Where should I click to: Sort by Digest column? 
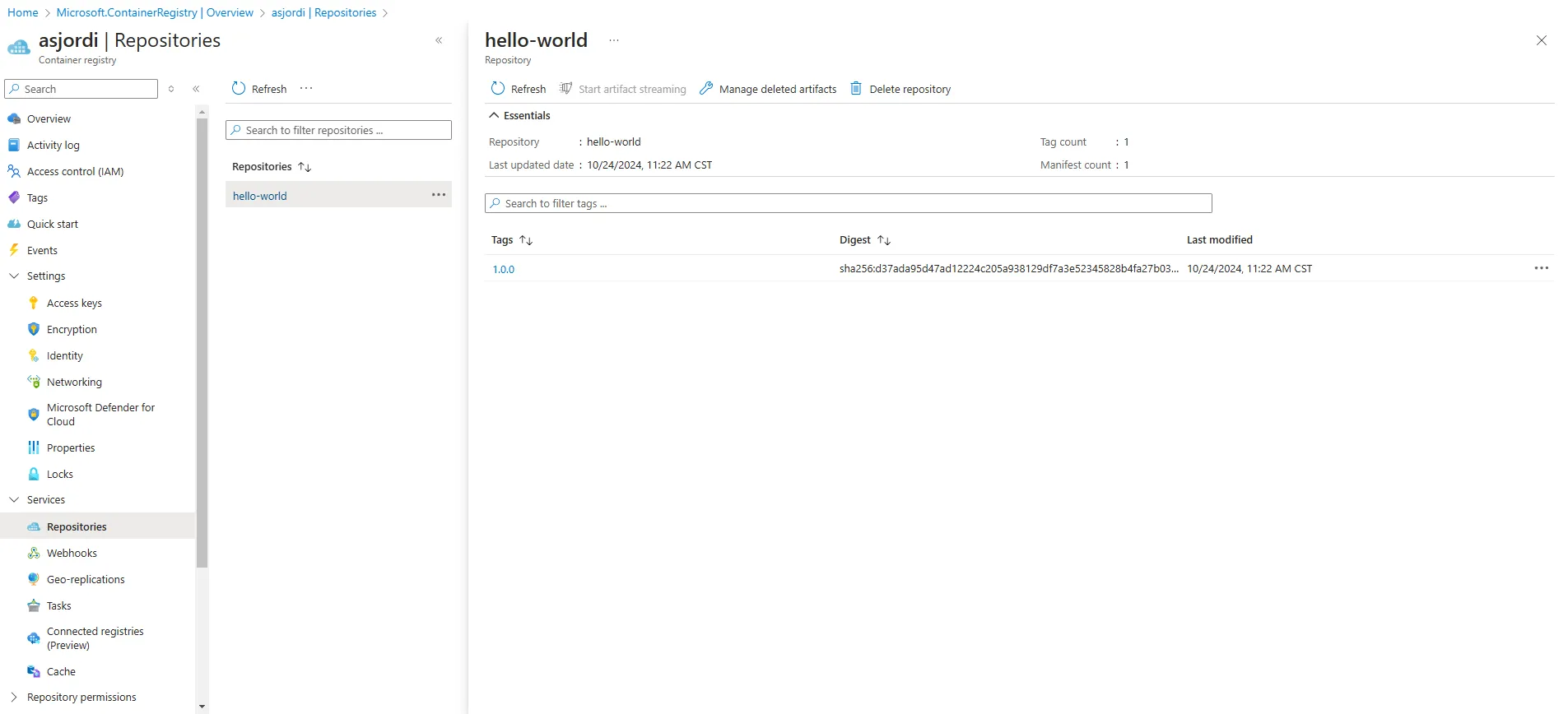click(x=884, y=240)
